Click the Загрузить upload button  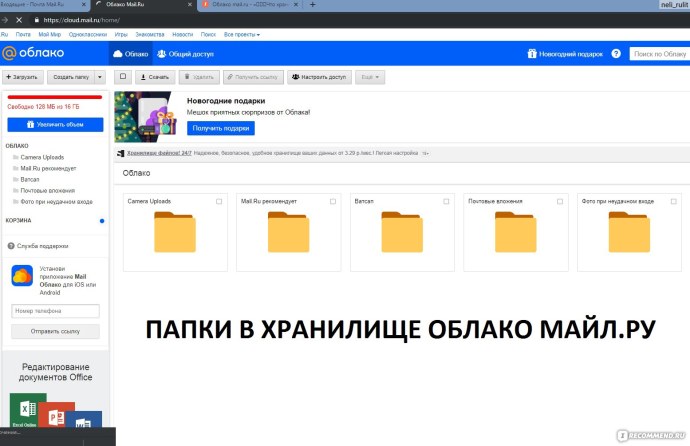pos(22,77)
